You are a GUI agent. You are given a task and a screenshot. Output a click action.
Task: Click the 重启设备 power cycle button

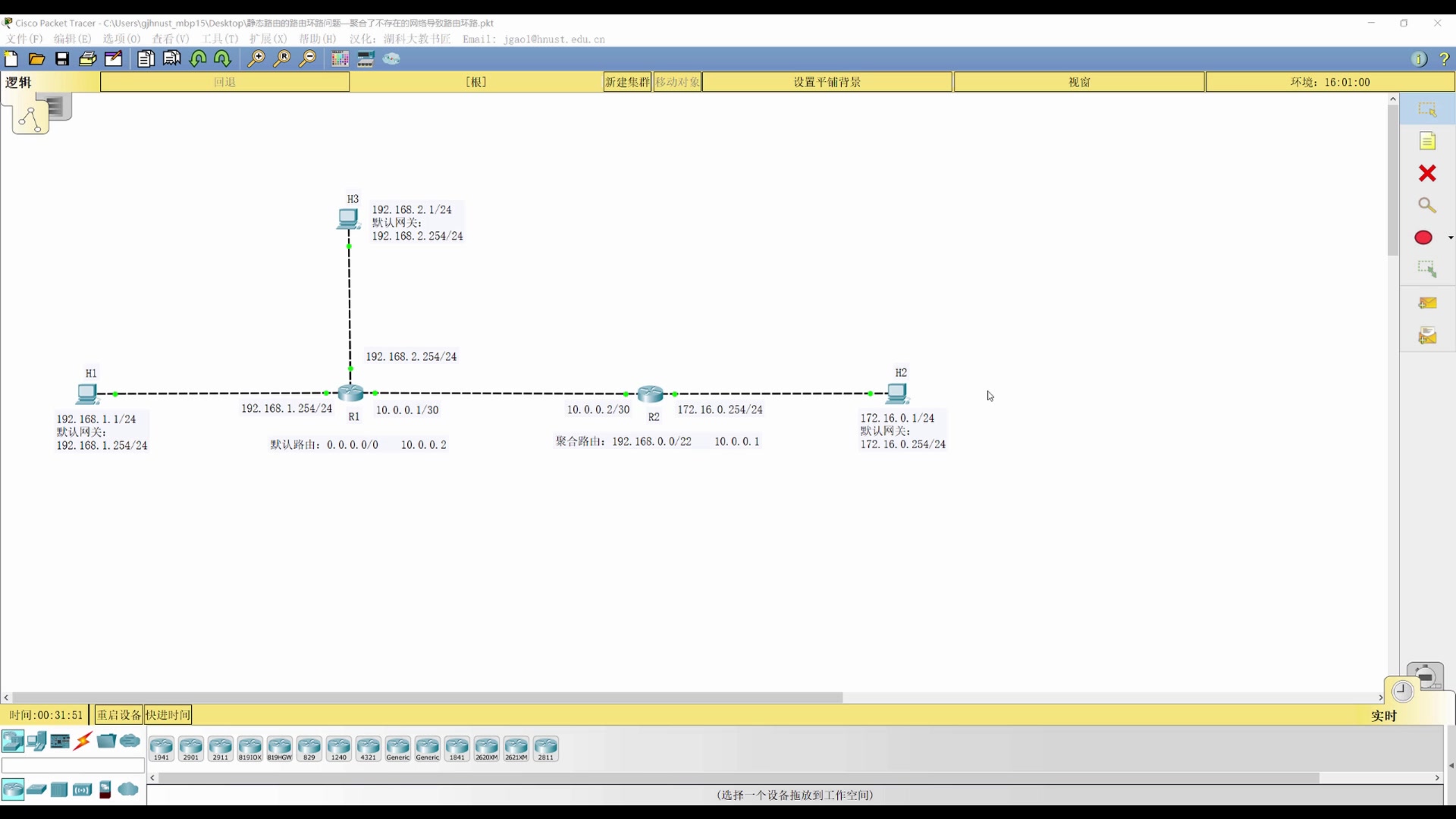pos(119,715)
